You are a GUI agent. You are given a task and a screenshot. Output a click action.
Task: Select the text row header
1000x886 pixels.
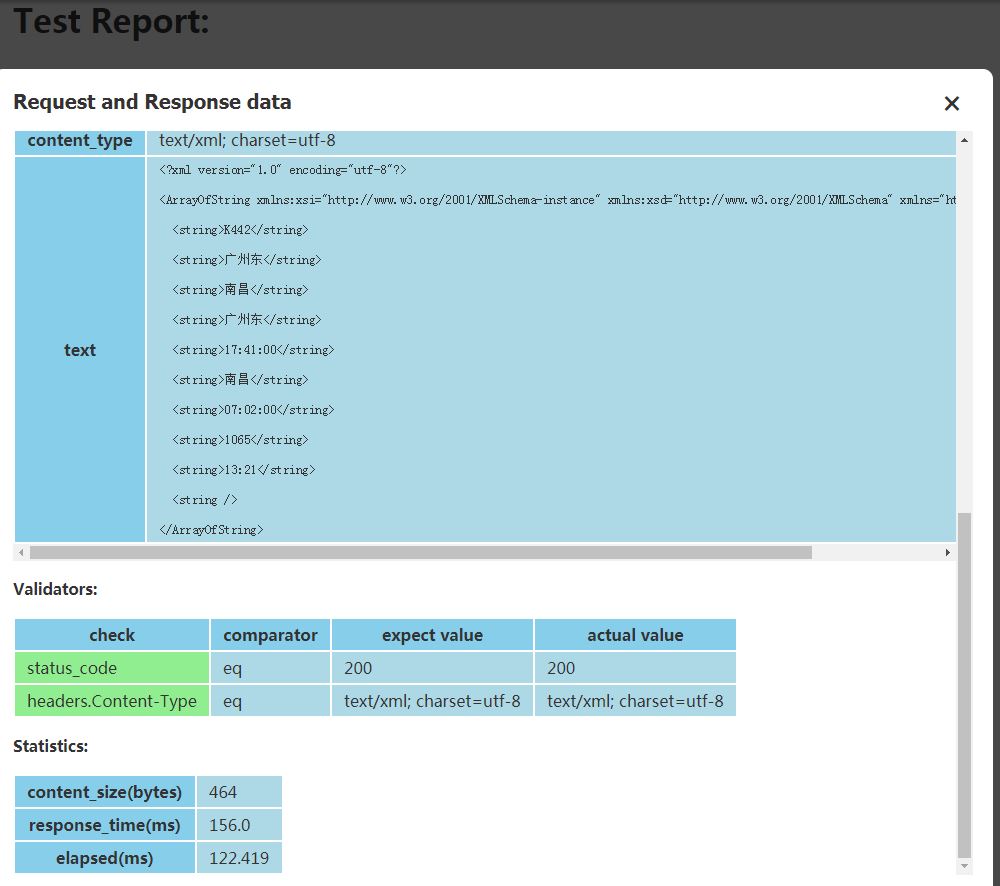click(x=79, y=350)
